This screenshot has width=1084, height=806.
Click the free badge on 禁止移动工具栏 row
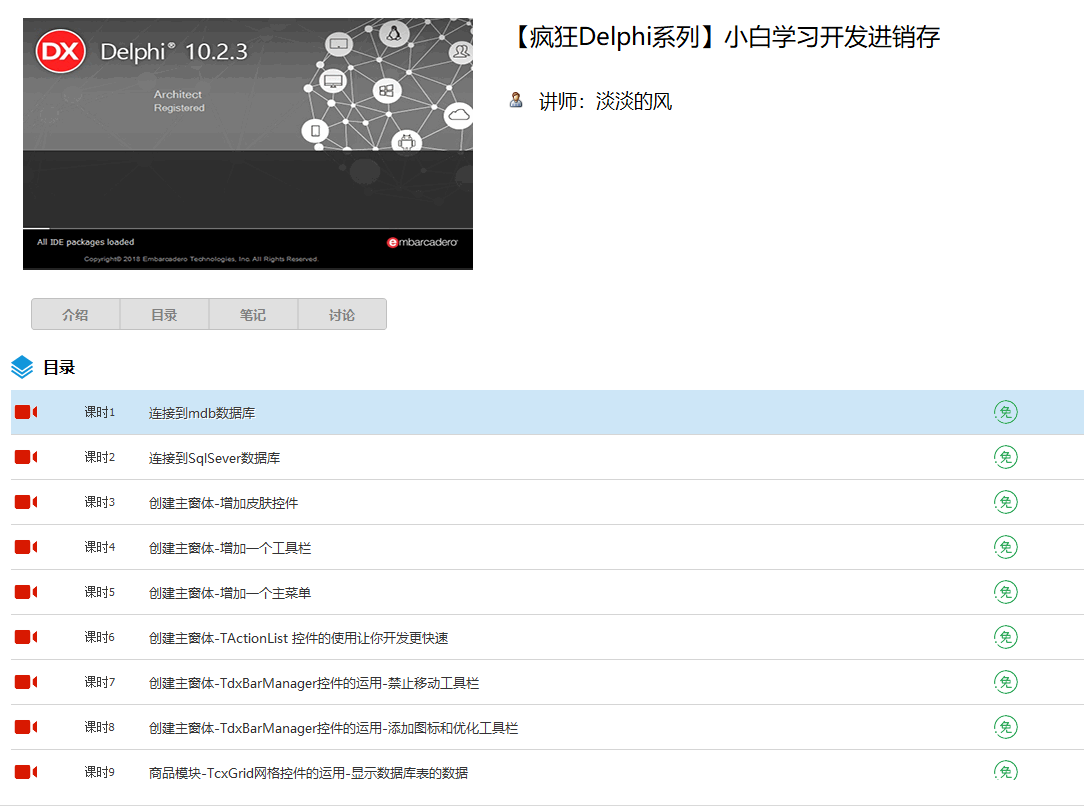click(1006, 682)
